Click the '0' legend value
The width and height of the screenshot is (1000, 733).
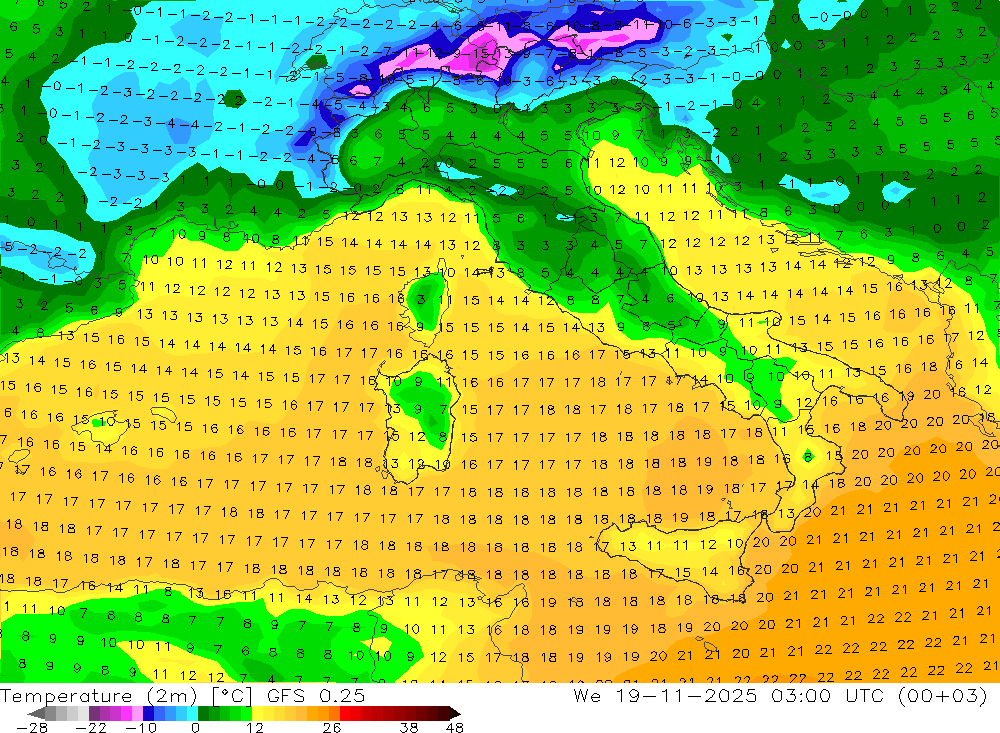coord(195,727)
